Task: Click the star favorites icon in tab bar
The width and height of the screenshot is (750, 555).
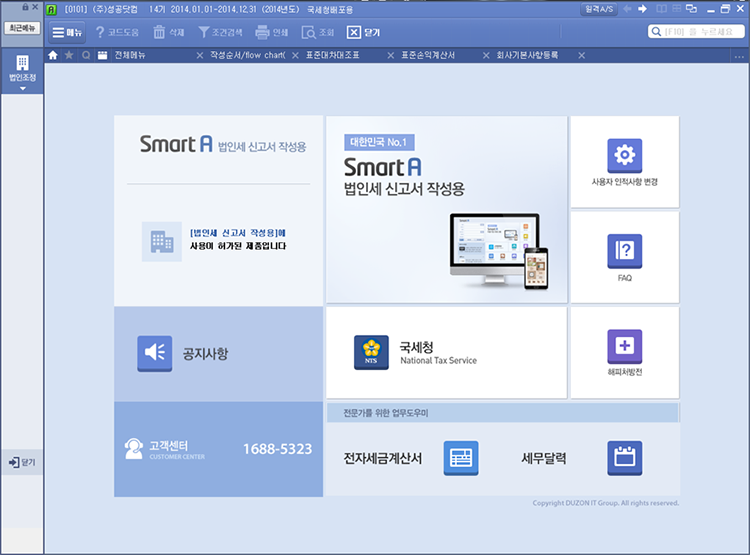Action: tap(69, 56)
